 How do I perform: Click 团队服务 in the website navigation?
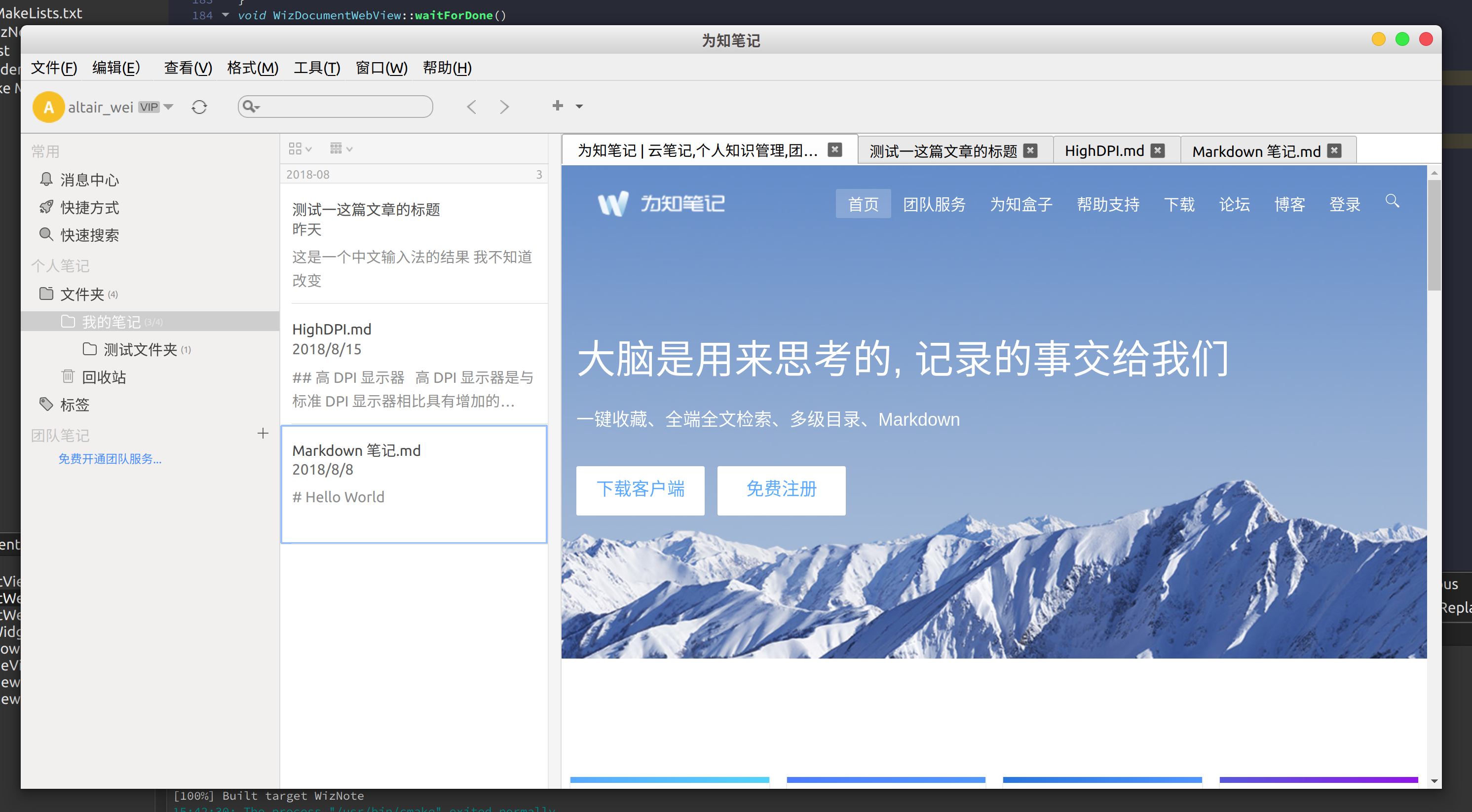(934, 204)
